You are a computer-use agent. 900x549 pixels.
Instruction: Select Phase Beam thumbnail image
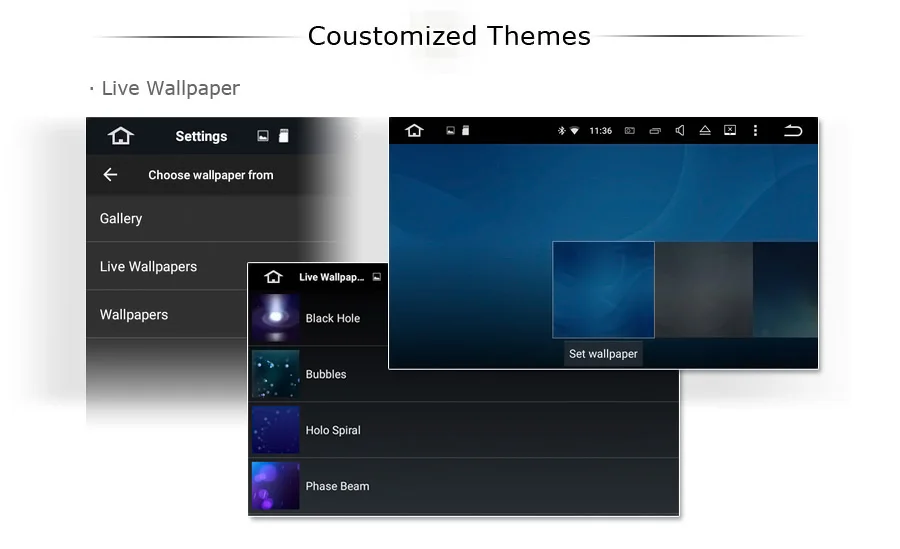point(276,486)
